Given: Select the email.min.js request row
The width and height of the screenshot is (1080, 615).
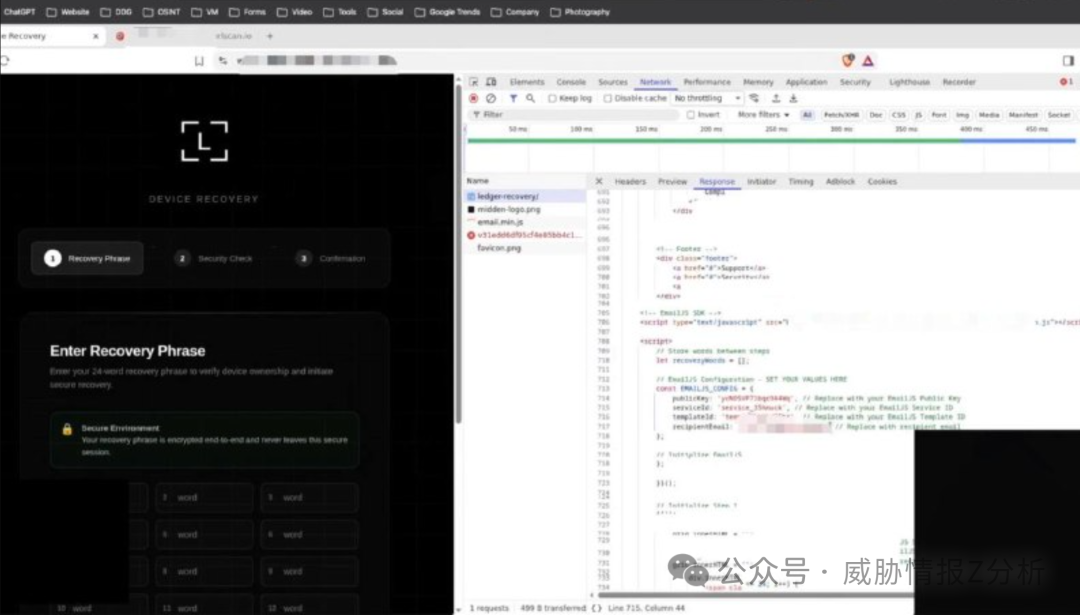Looking at the screenshot, I should (x=525, y=222).
